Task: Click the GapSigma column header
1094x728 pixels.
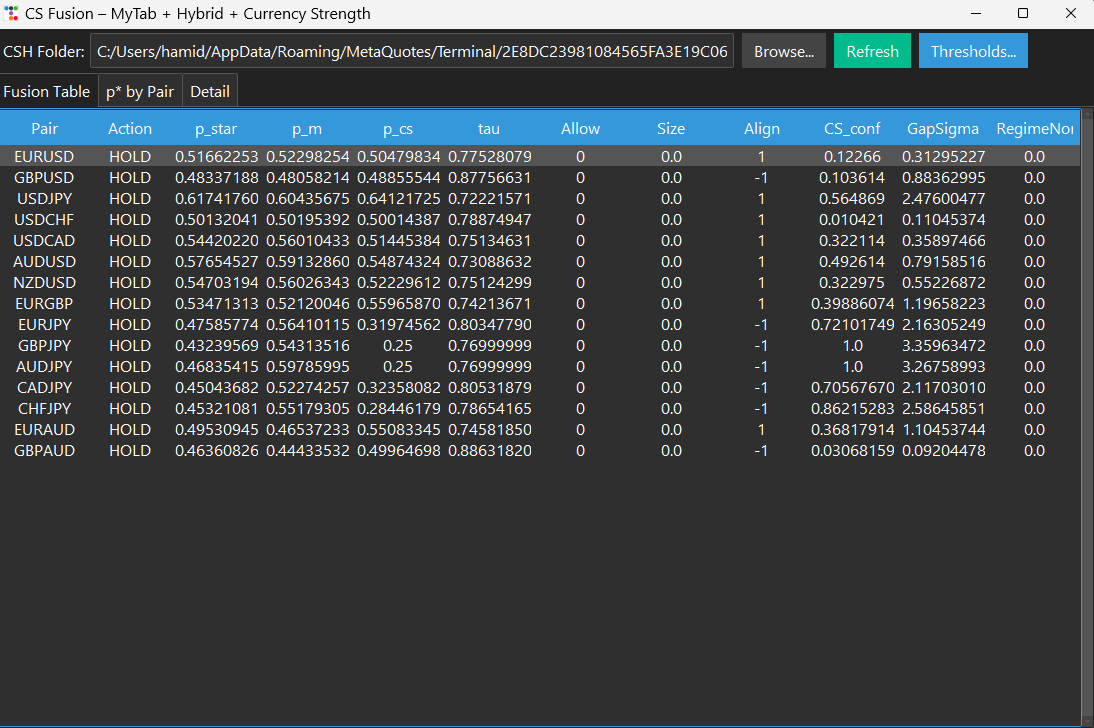Action: (943, 128)
